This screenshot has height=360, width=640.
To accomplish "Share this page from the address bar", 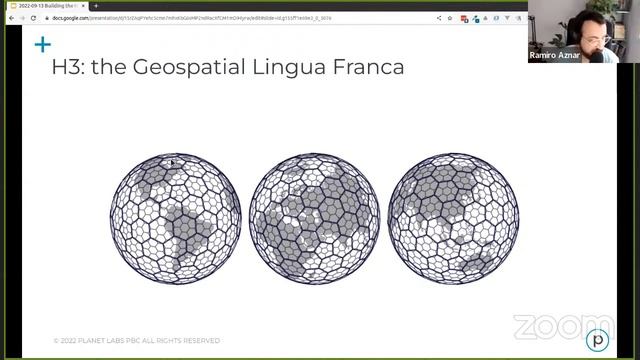I will (x=439, y=18).
